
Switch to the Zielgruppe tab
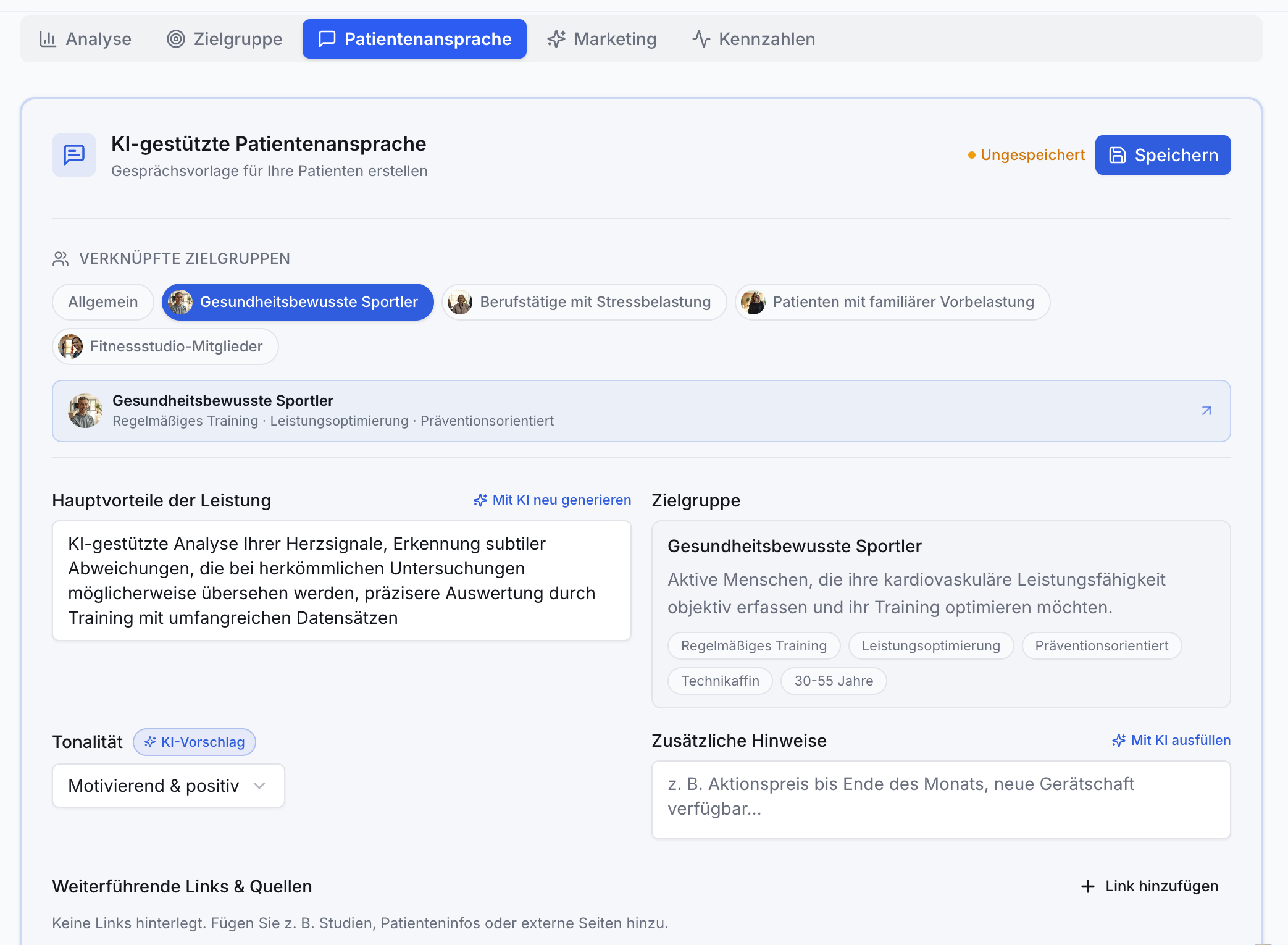[x=225, y=39]
